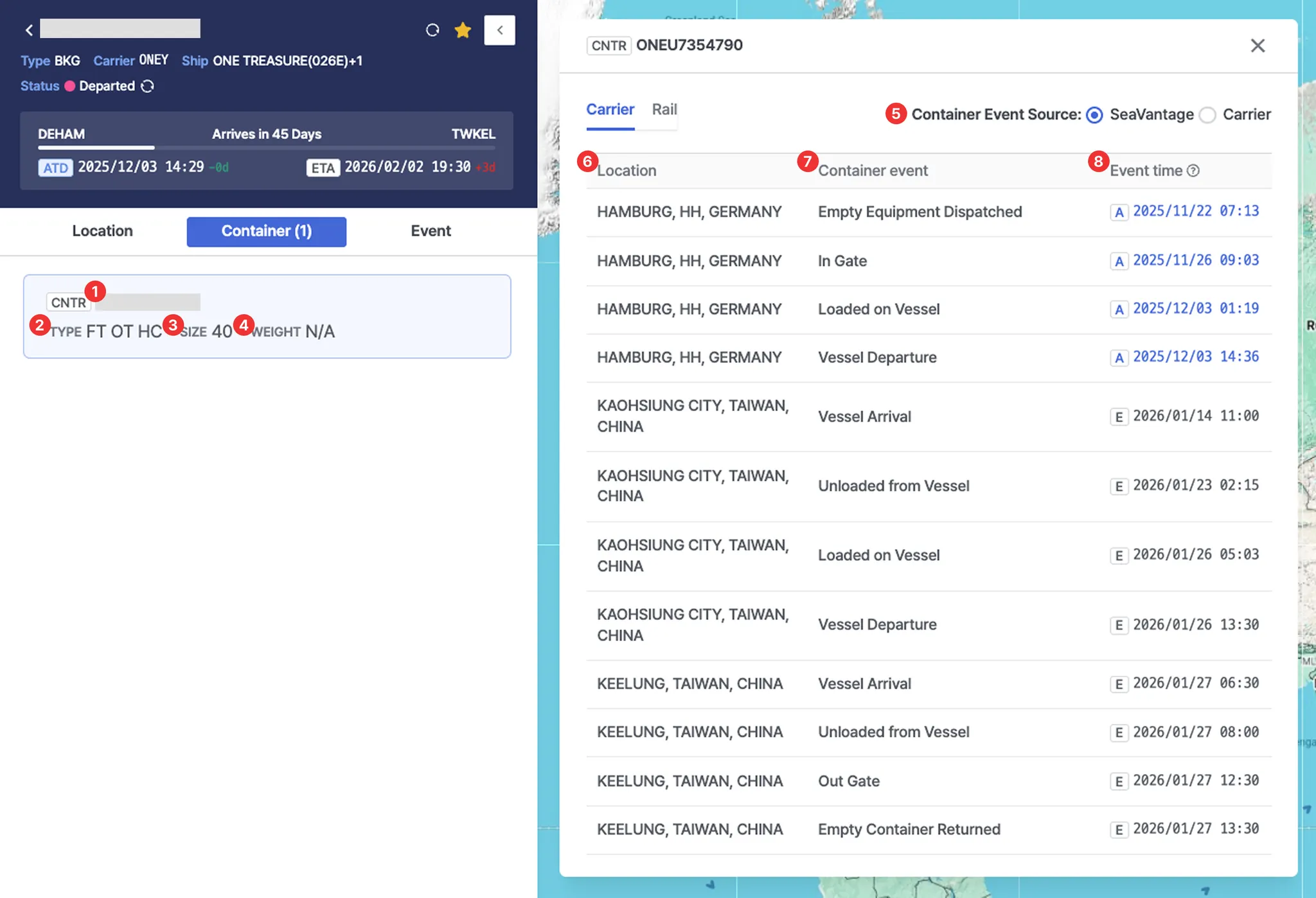Select Carrier as container event source
The height and width of the screenshot is (898, 1316).
point(1207,115)
